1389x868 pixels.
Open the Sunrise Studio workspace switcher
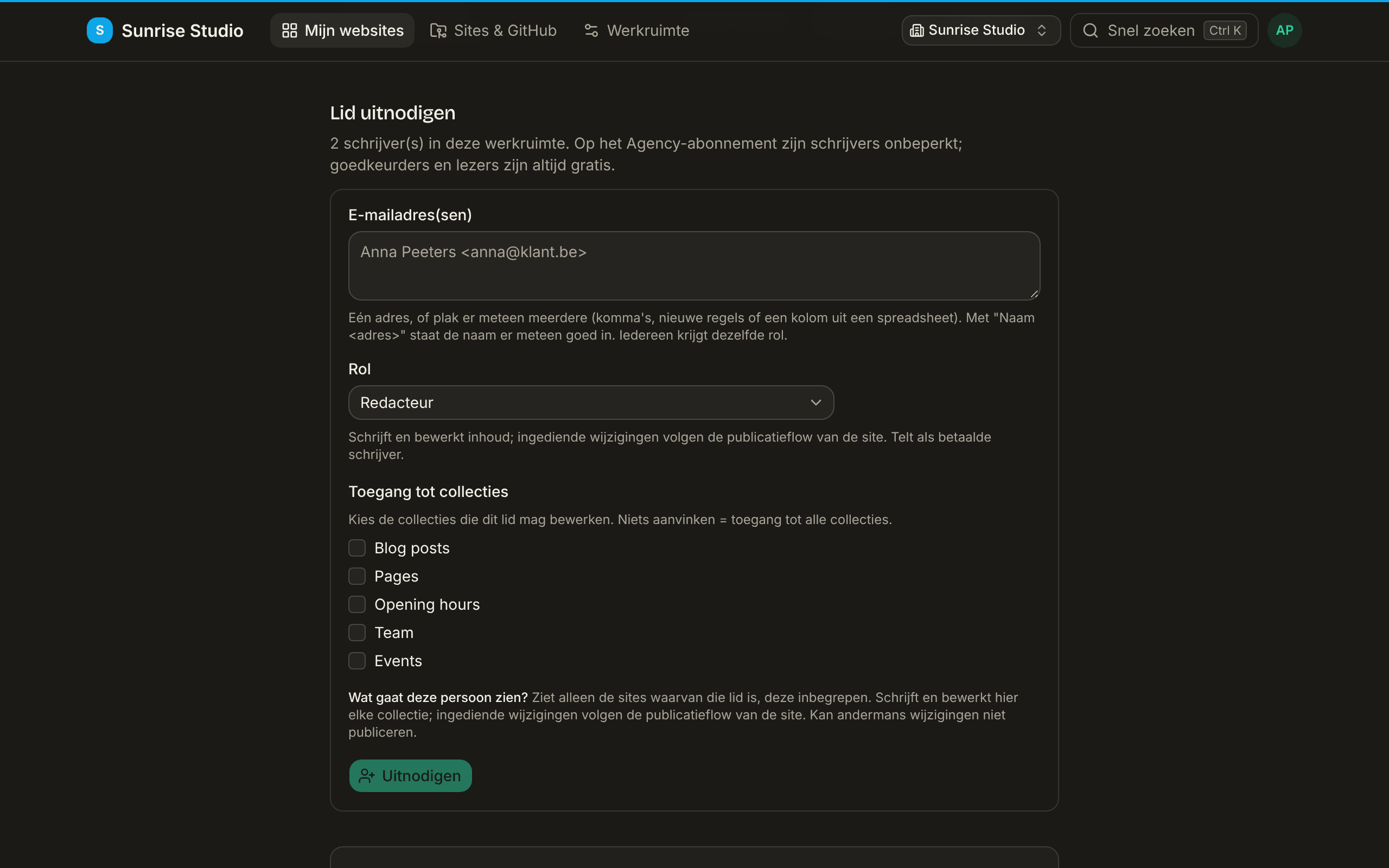(981, 30)
